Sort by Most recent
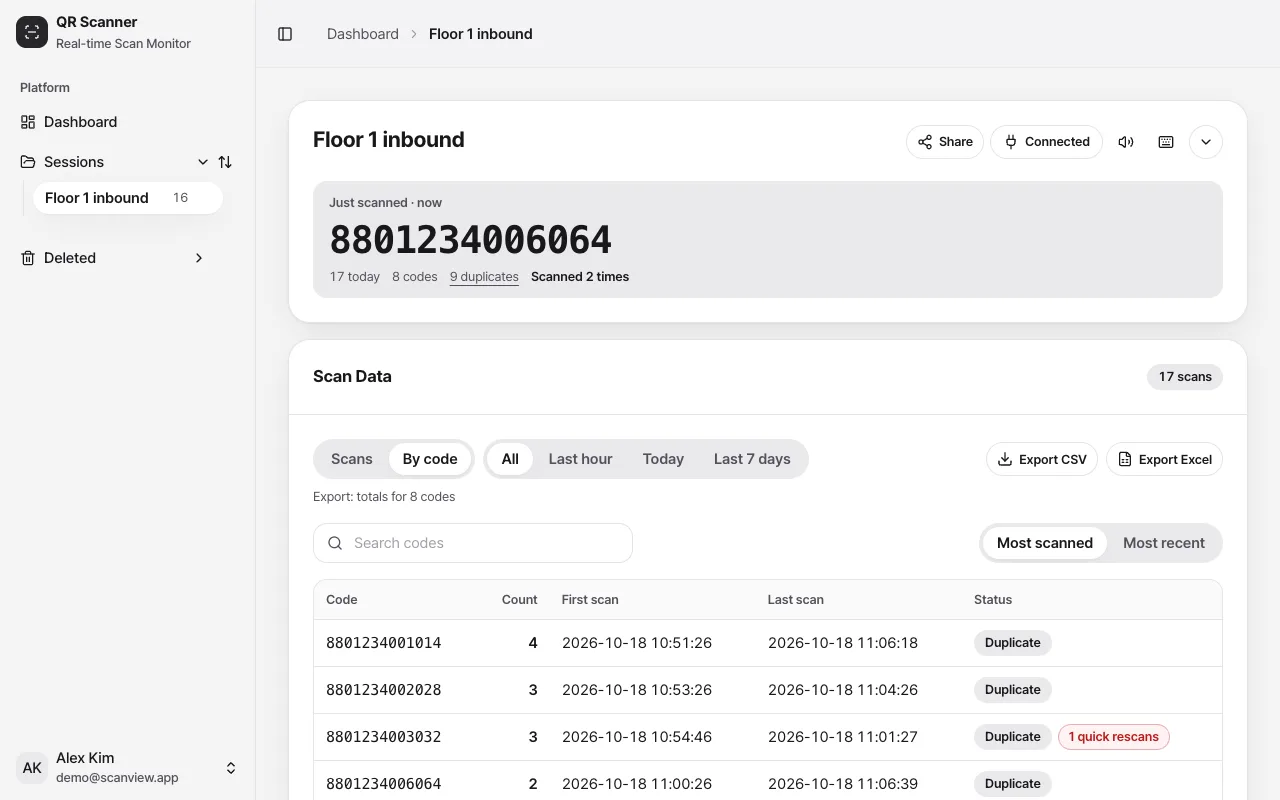Image resolution: width=1280 pixels, height=800 pixels. pos(1164,543)
